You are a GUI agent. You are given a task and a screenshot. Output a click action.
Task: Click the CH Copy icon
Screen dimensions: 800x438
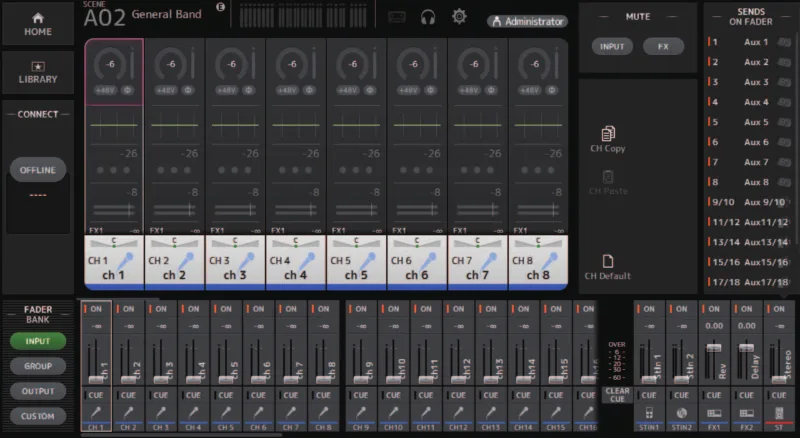coord(608,133)
